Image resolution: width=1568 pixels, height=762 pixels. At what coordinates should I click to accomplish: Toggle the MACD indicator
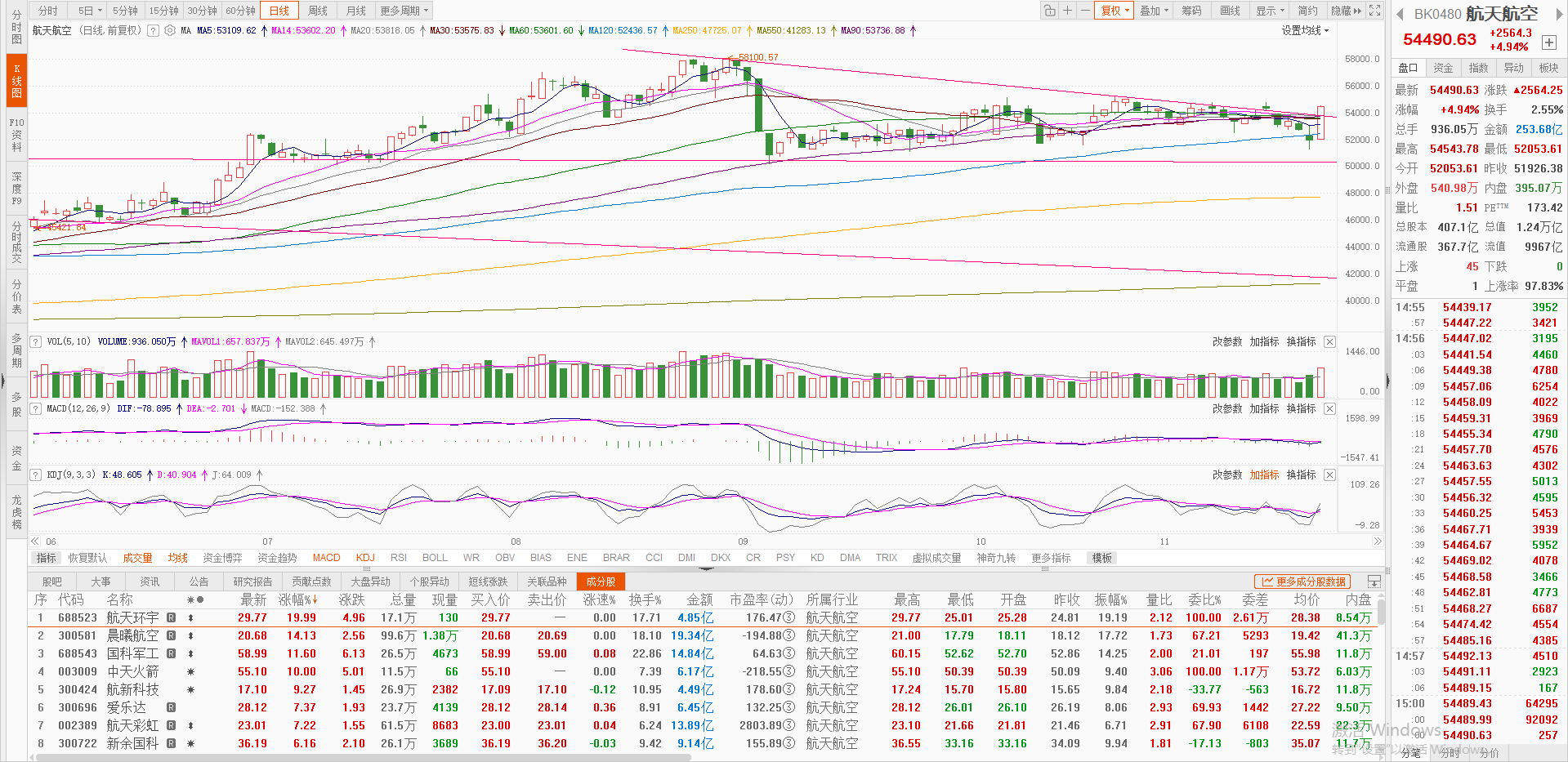[x=326, y=558]
